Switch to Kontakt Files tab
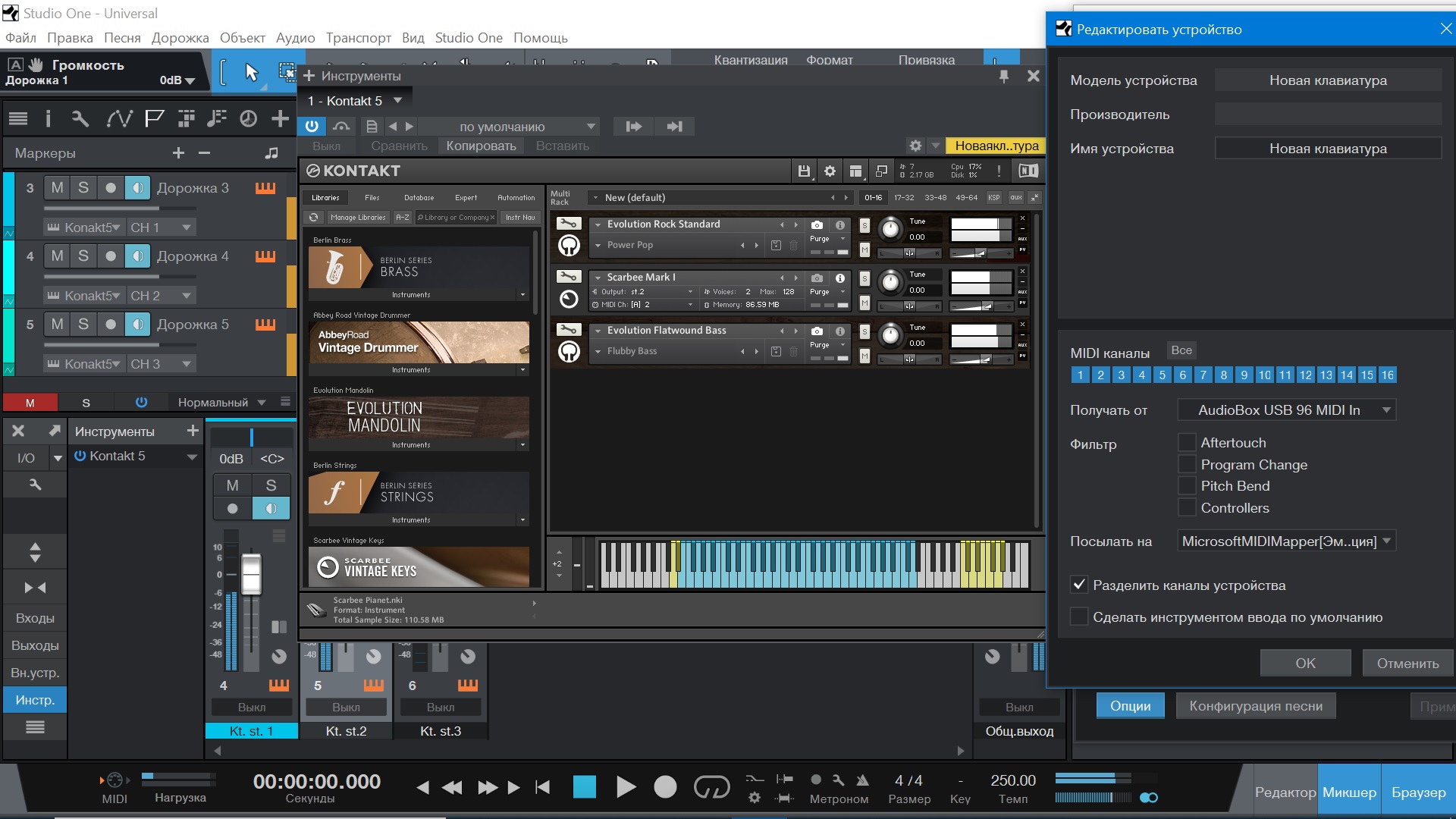The width and height of the screenshot is (1456, 819). 372,198
